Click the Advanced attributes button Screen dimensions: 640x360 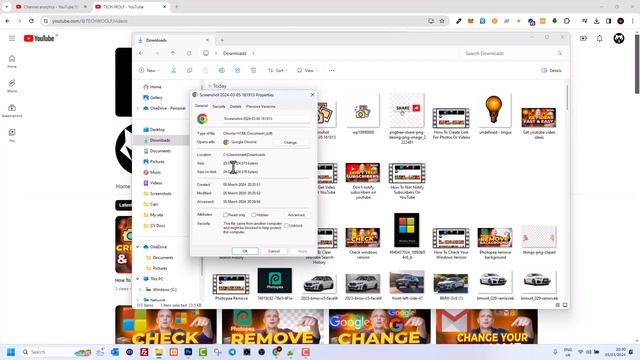[296, 215]
